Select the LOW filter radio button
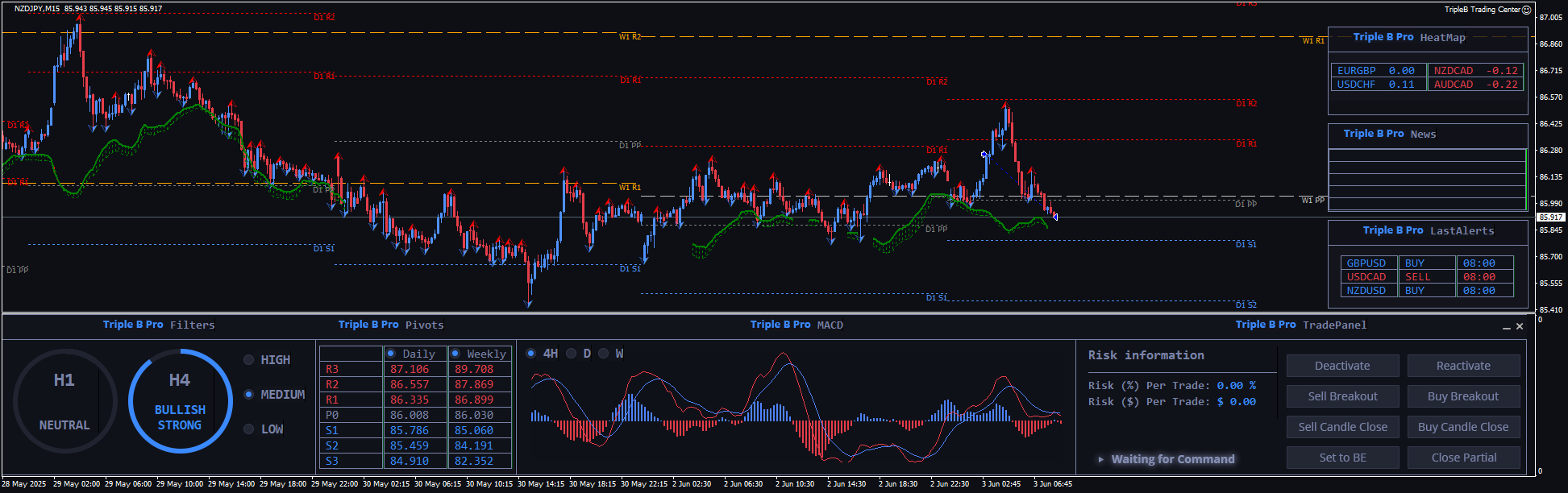 tap(249, 429)
